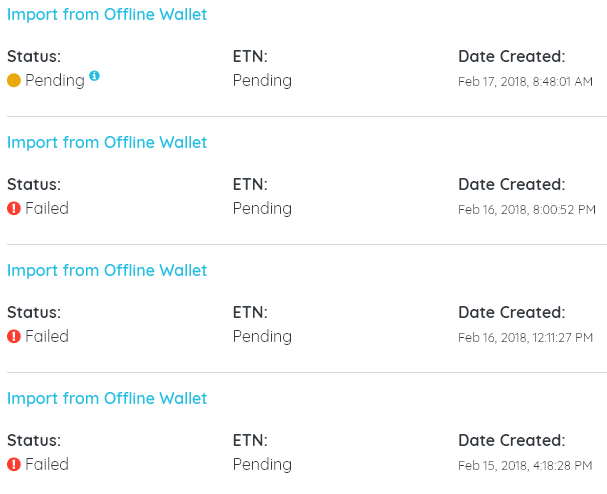Click the Failed text for Feb 16 8:00:52 PM entry
The width and height of the screenshot is (607, 494).
[x=47, y=208]
